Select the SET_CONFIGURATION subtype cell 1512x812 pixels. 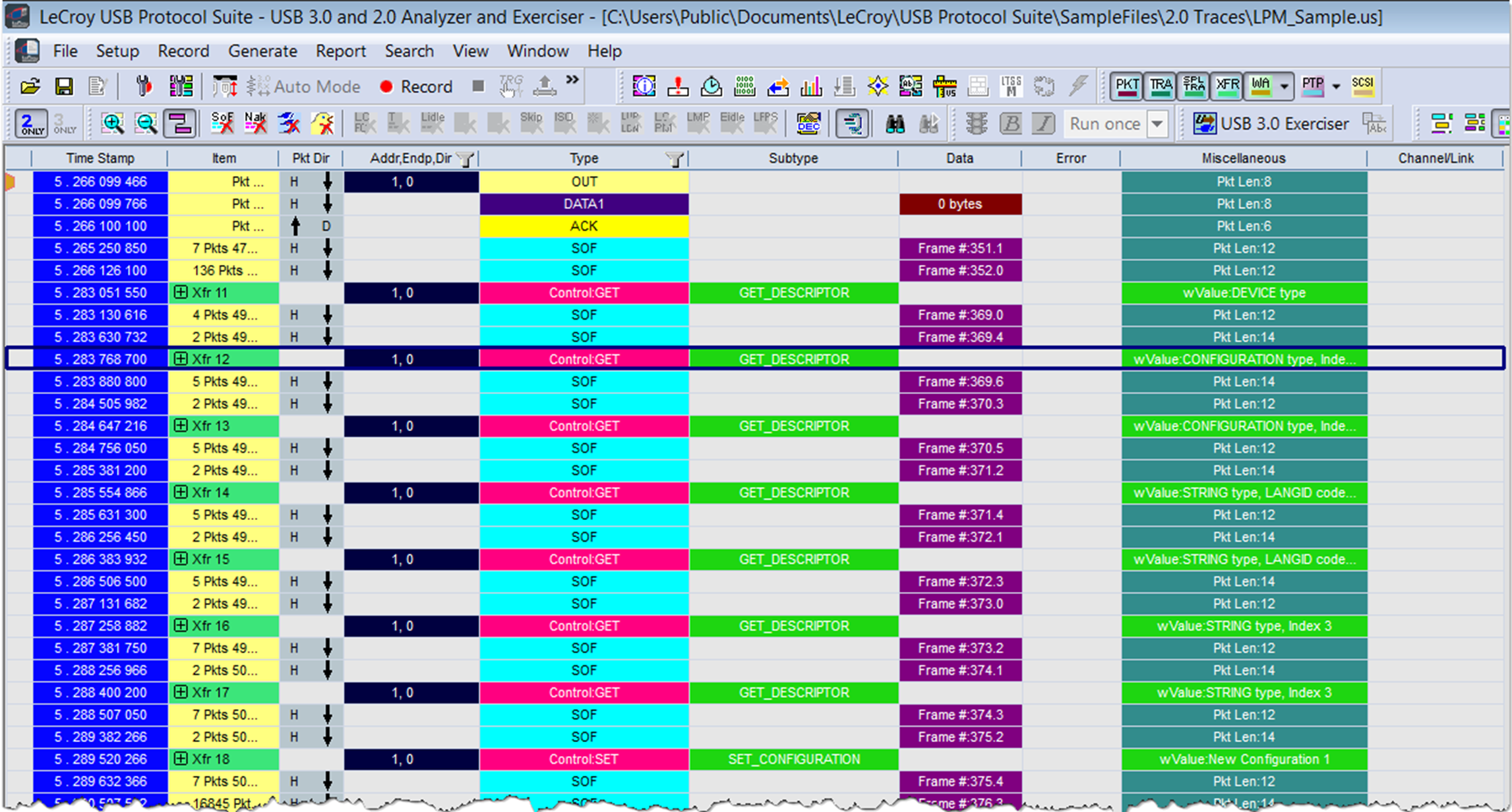point(794,759)
